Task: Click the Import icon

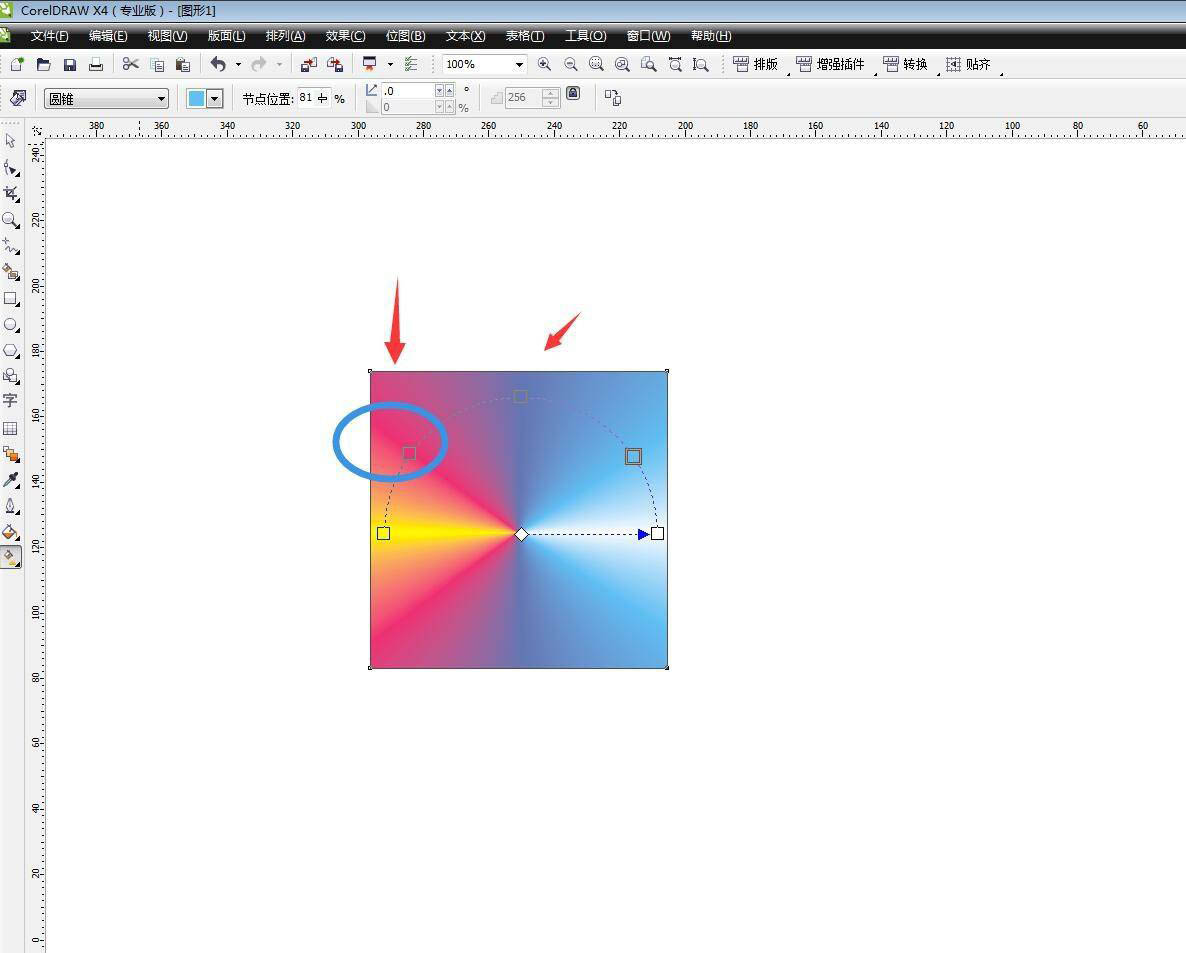Action: coord(309,65)
